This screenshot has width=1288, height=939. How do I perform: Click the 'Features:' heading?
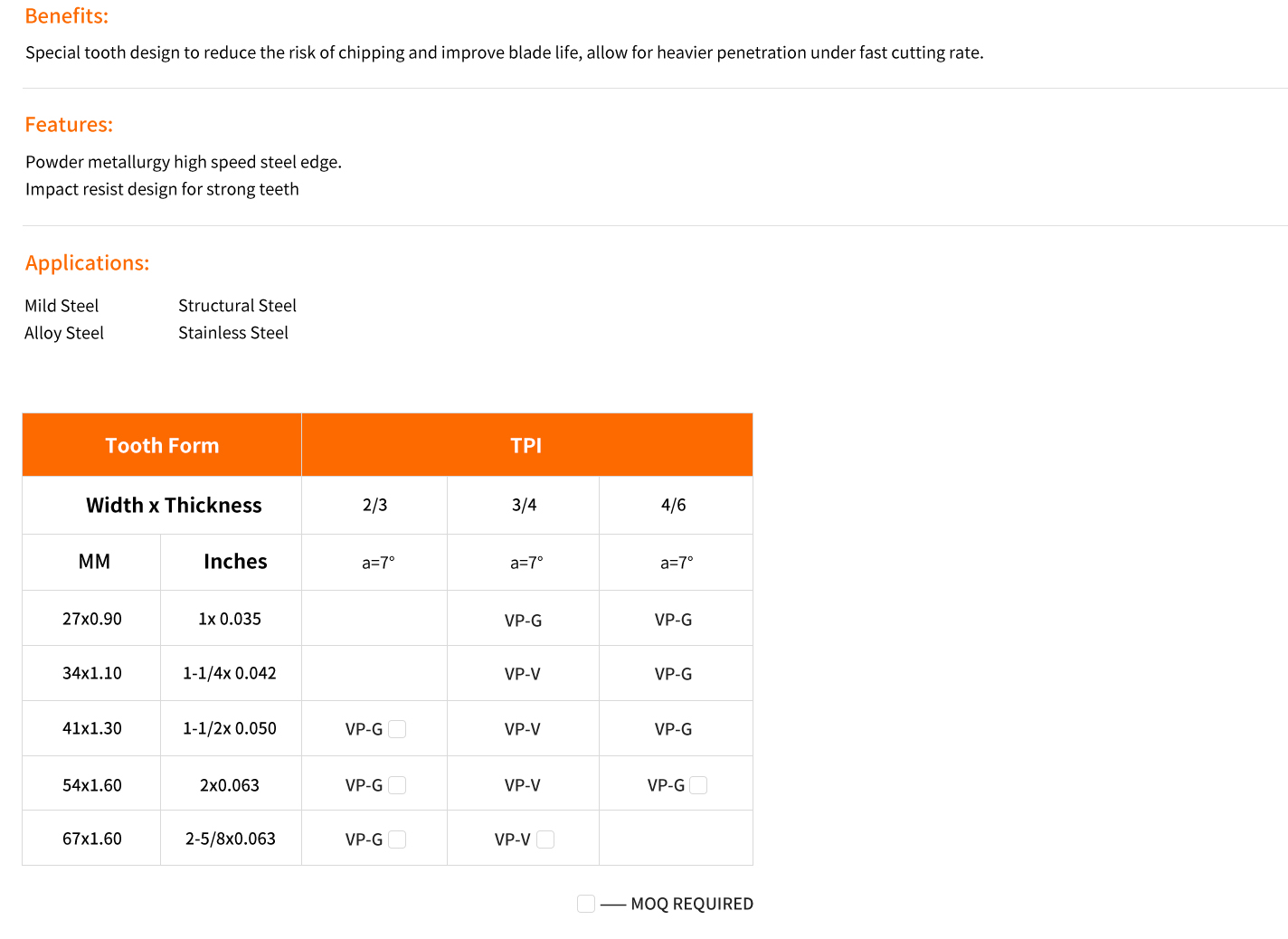click(x=69, y=125)
